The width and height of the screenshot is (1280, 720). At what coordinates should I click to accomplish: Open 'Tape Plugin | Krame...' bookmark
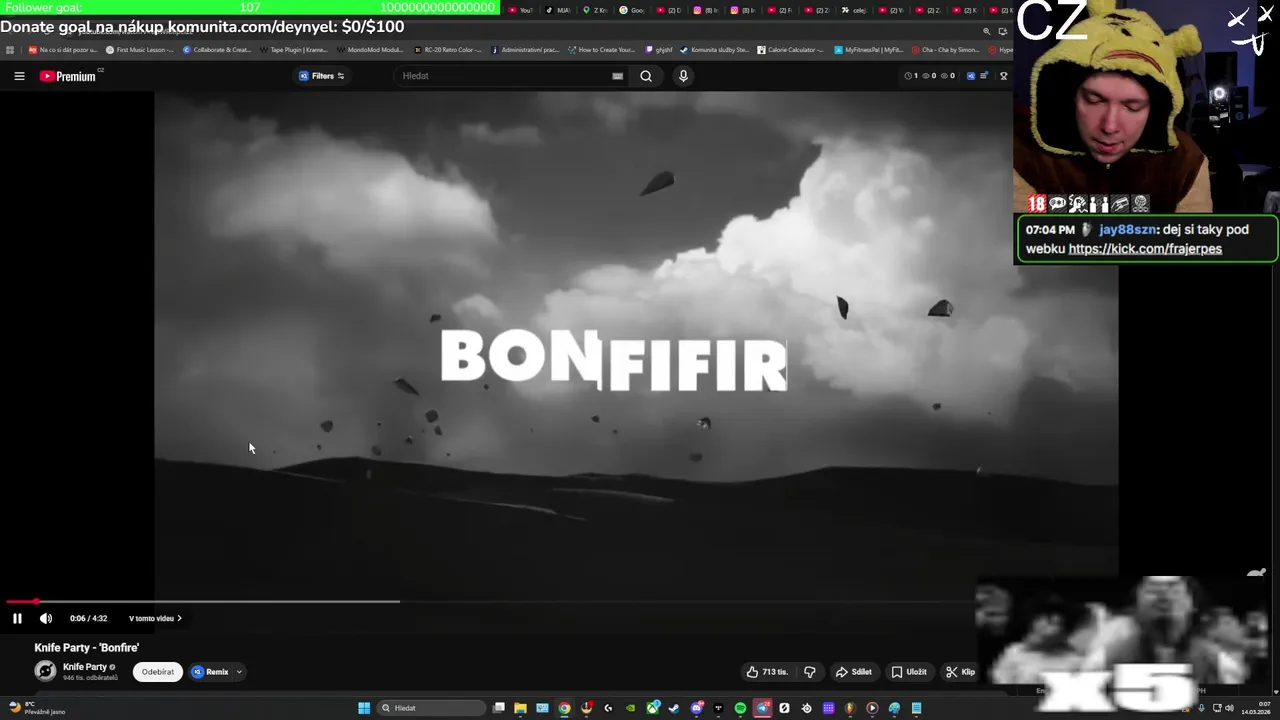coord(294,49)
